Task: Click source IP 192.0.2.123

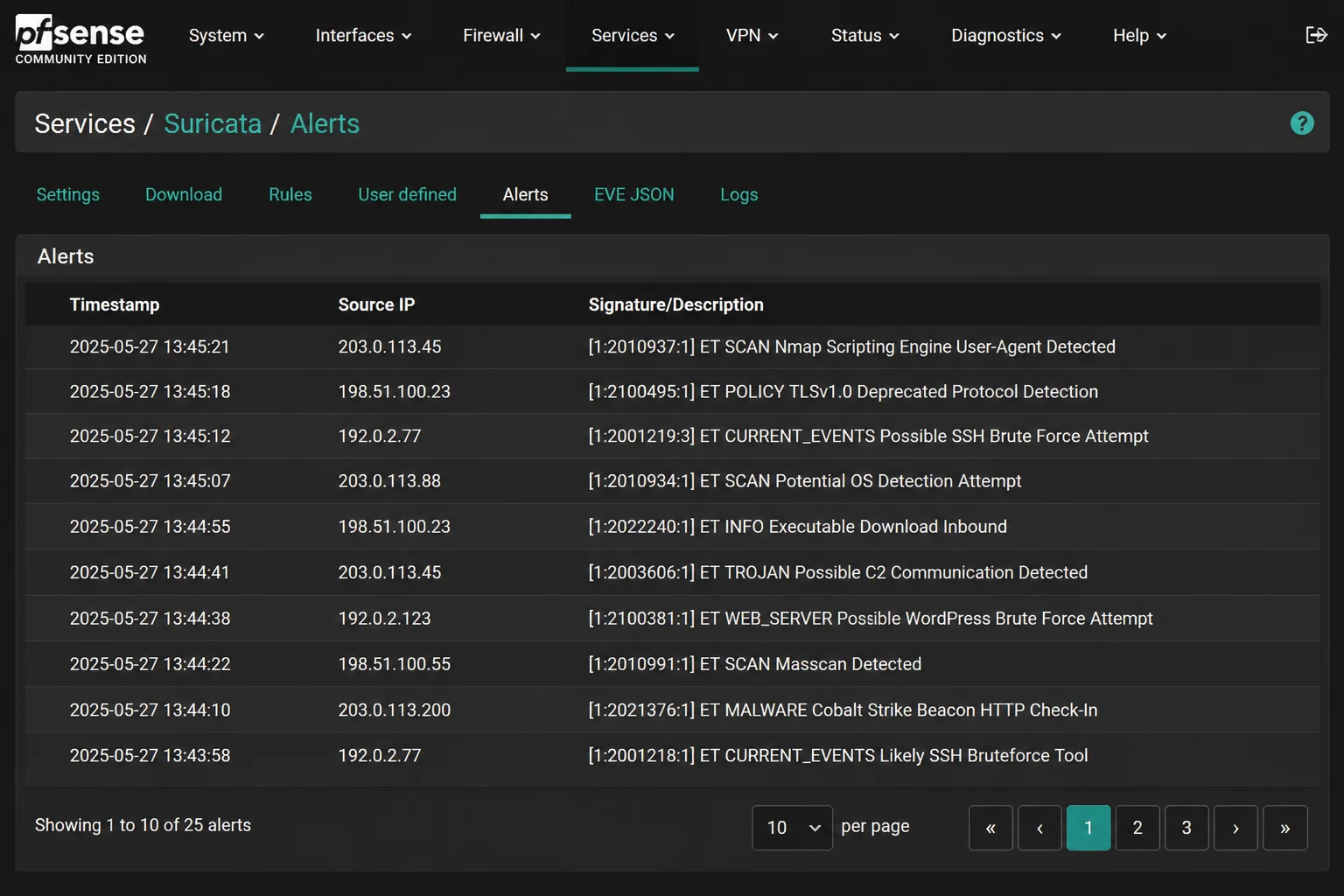Action: click(x=384, y=619)
